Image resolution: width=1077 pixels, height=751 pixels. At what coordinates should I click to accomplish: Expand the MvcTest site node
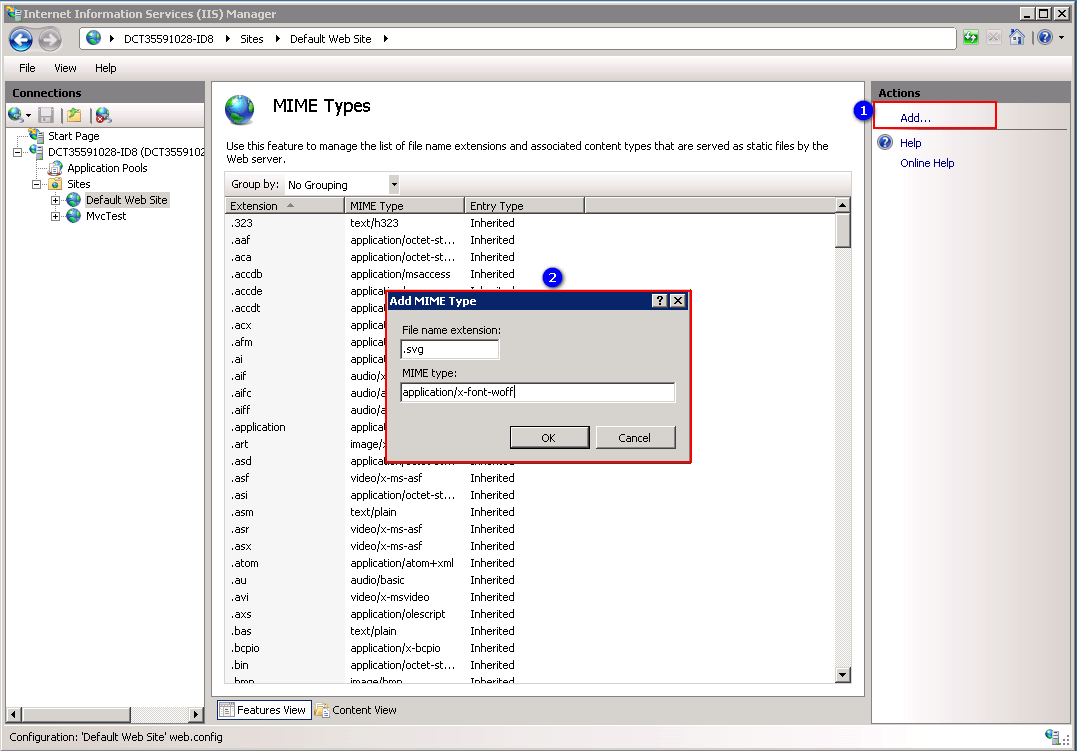pyautogui.click(x=56, y=216)
